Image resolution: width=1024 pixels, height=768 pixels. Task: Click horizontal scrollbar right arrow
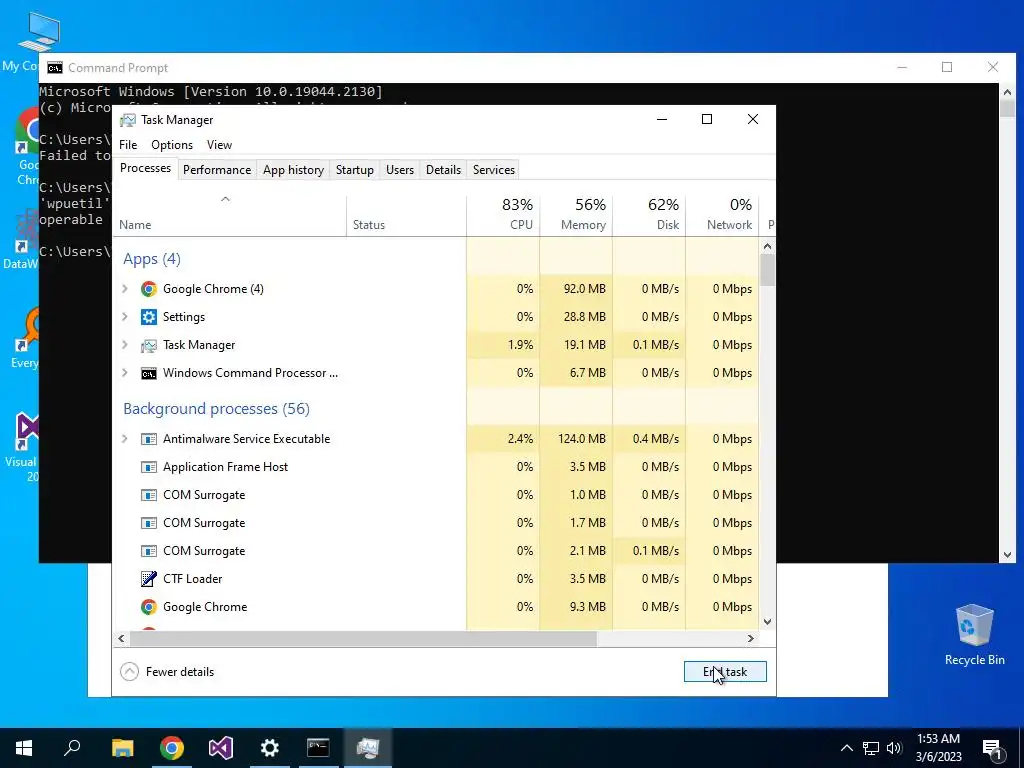pyautogui.click(x=751, y=638)
